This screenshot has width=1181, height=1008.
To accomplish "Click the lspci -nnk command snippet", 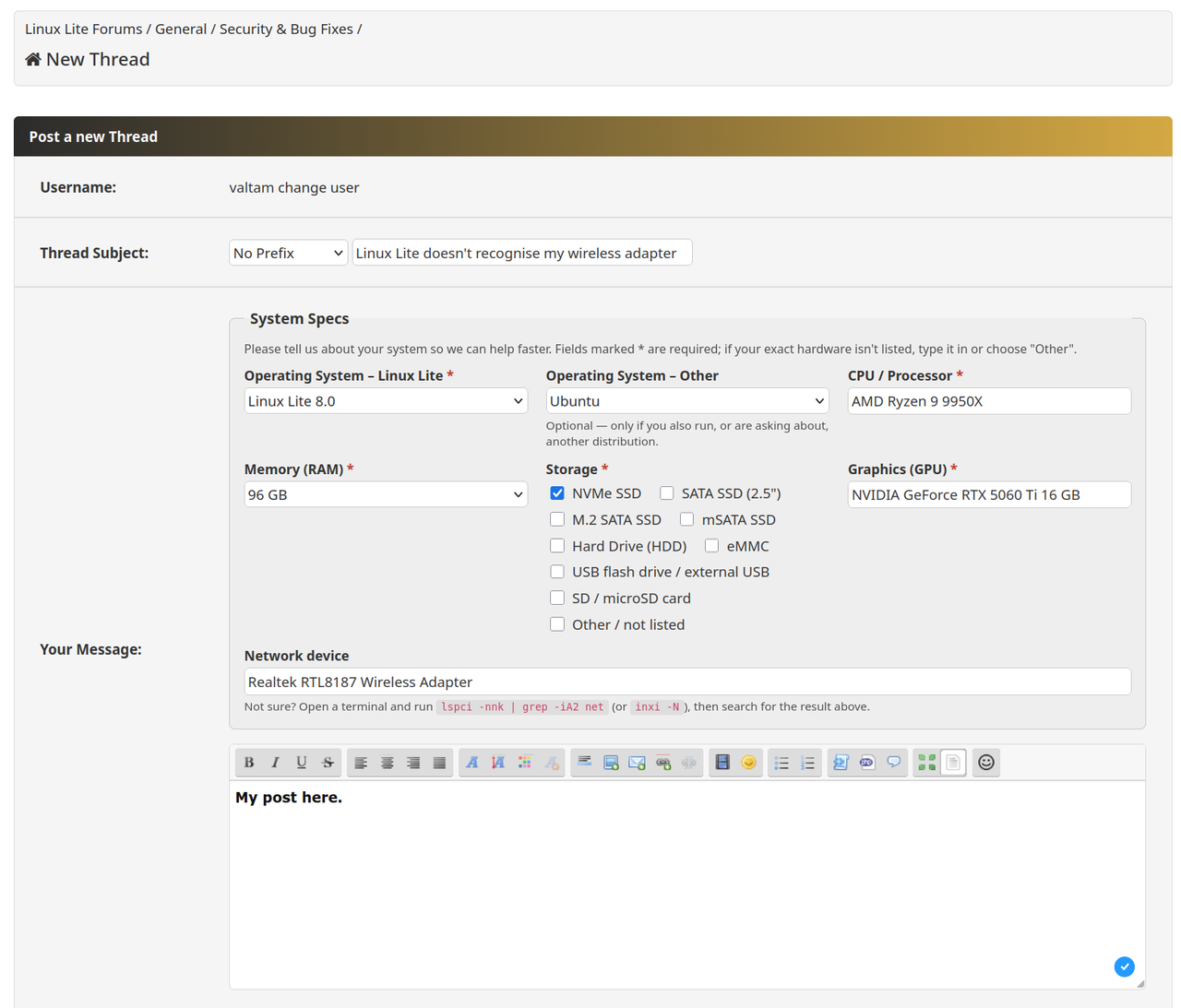I will coord(522,707).
